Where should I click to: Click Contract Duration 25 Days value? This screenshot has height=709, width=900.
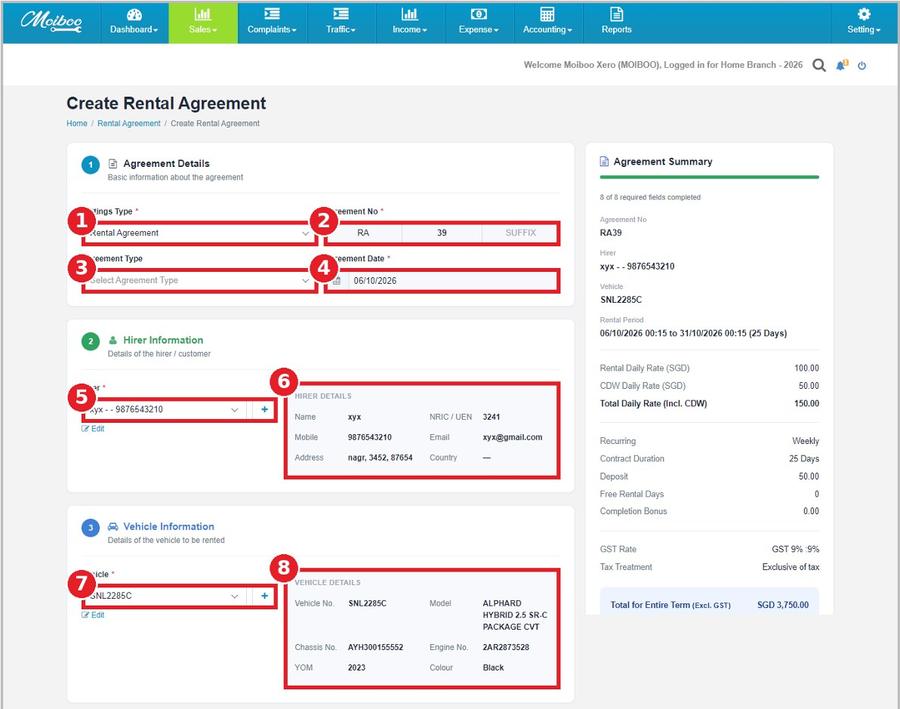click(804, 459)
